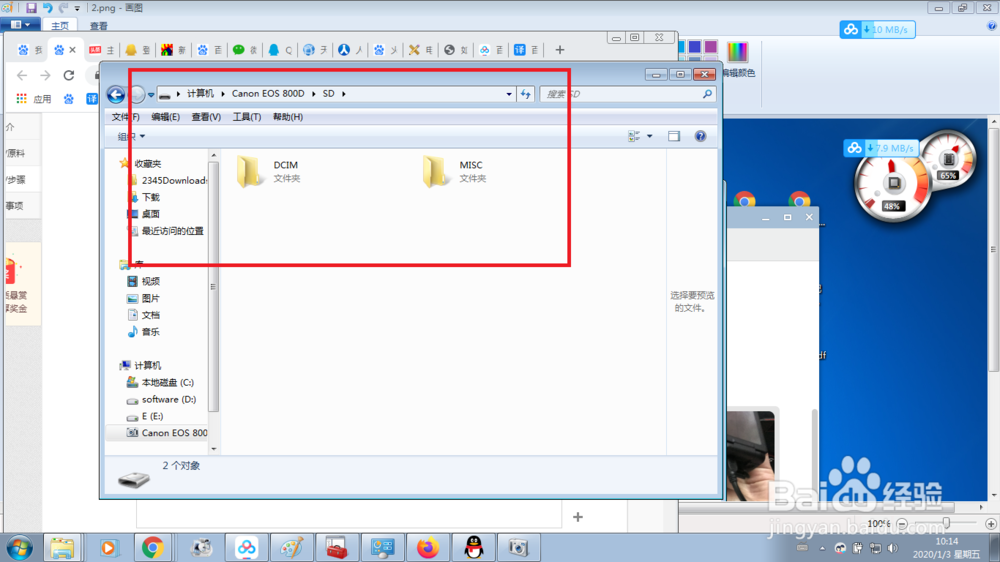Open the media player icon in taskbar
This screenshot has width=1000, height=562.
[107, 548]
